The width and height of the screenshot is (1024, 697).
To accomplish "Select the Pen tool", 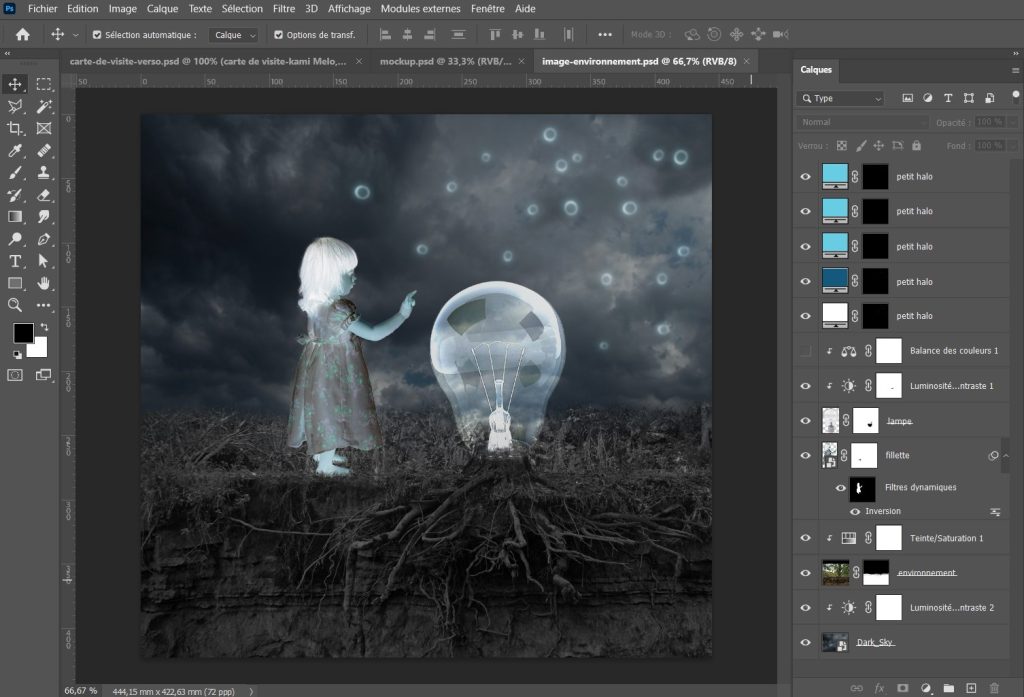I will pyautogui.click(x=44, y=238).
